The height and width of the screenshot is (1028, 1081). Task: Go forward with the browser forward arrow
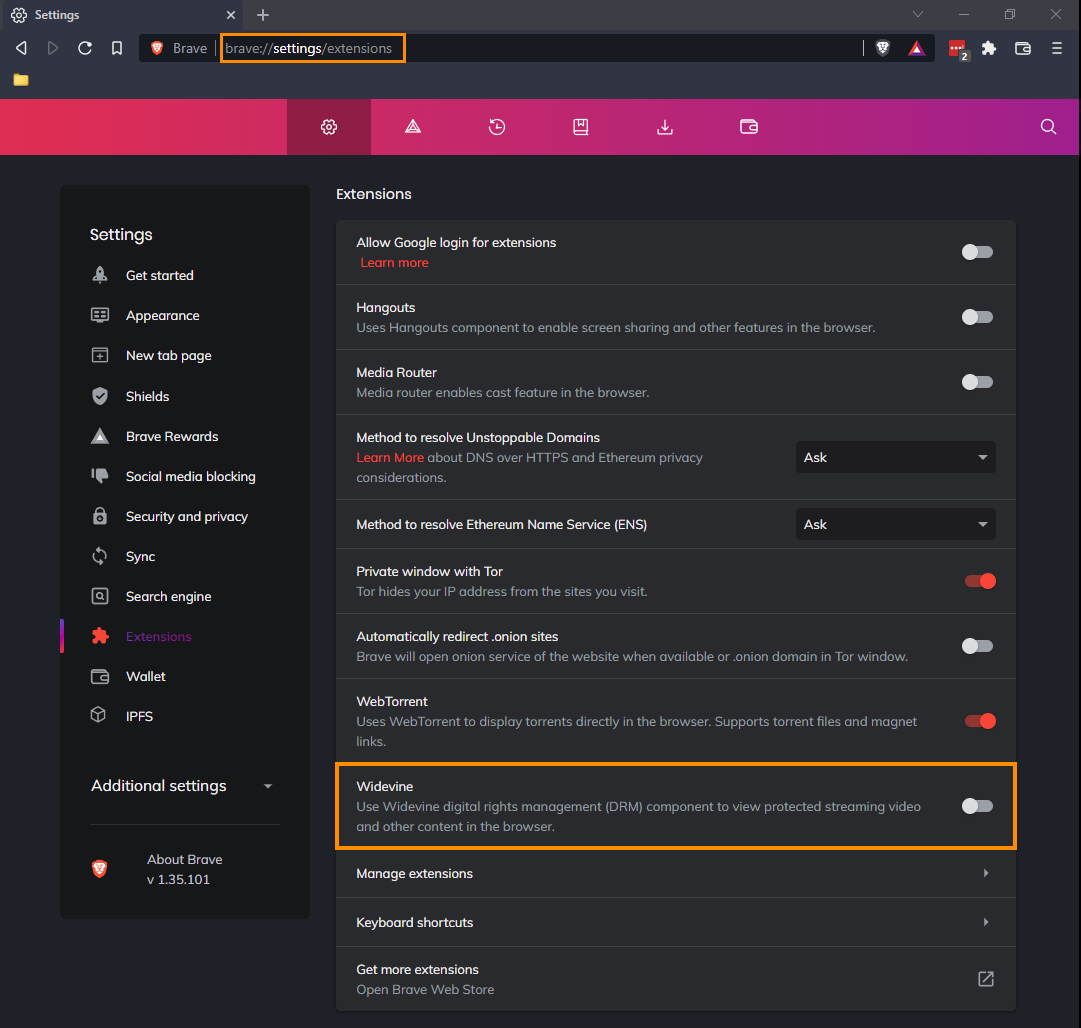(53, 48)
